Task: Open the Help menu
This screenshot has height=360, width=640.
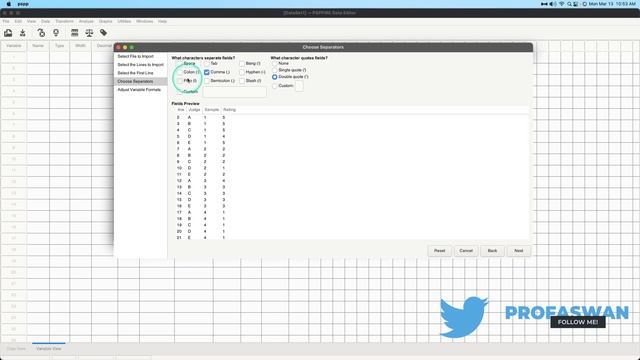Action: tap(162, 21)
